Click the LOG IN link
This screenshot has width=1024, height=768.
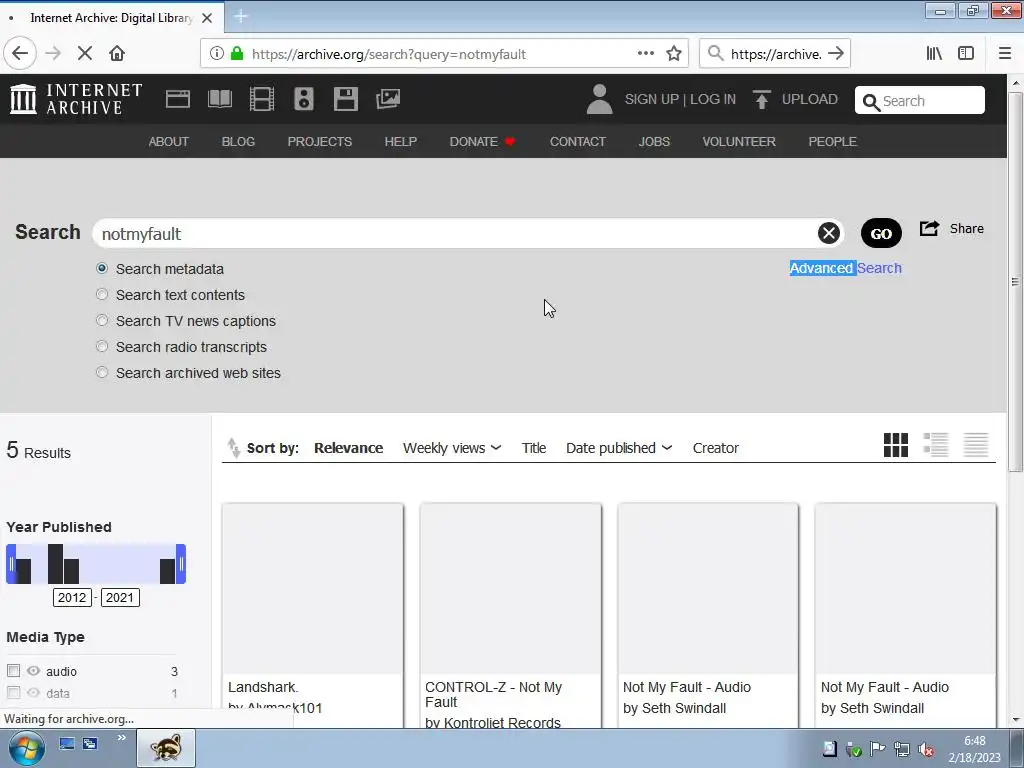(713, 99)
